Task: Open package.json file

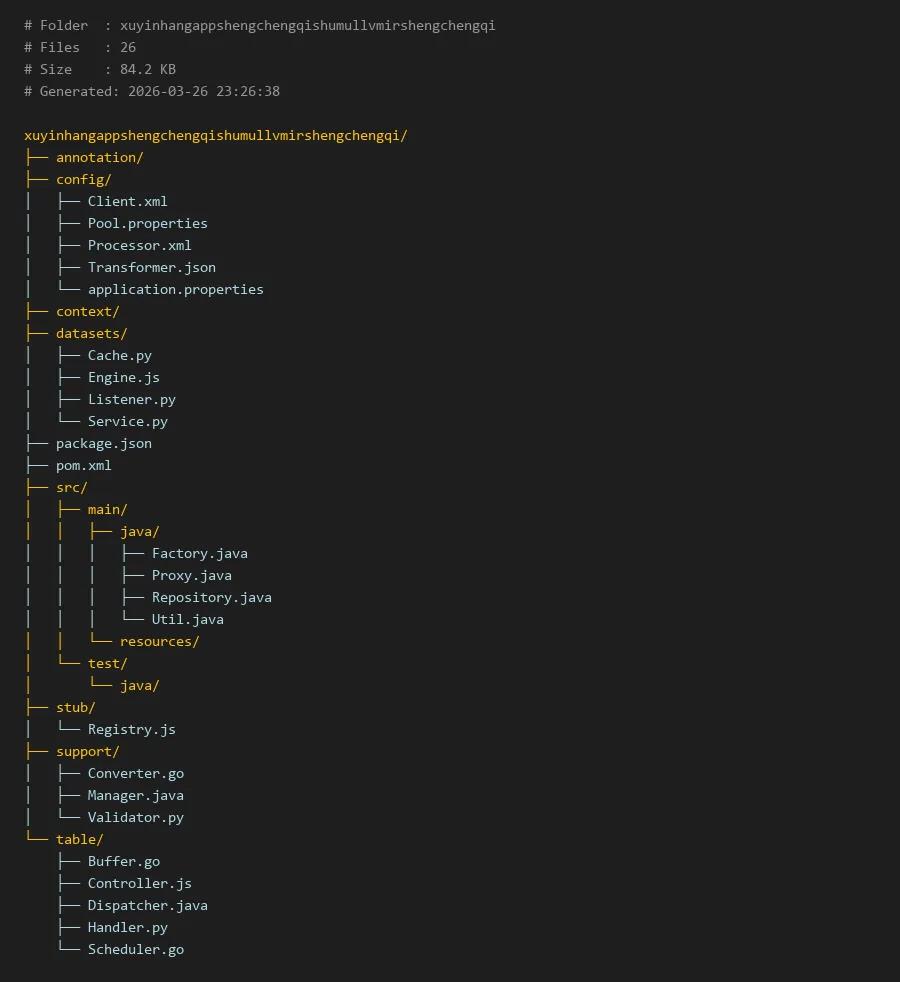Action: tap(103, 443)
